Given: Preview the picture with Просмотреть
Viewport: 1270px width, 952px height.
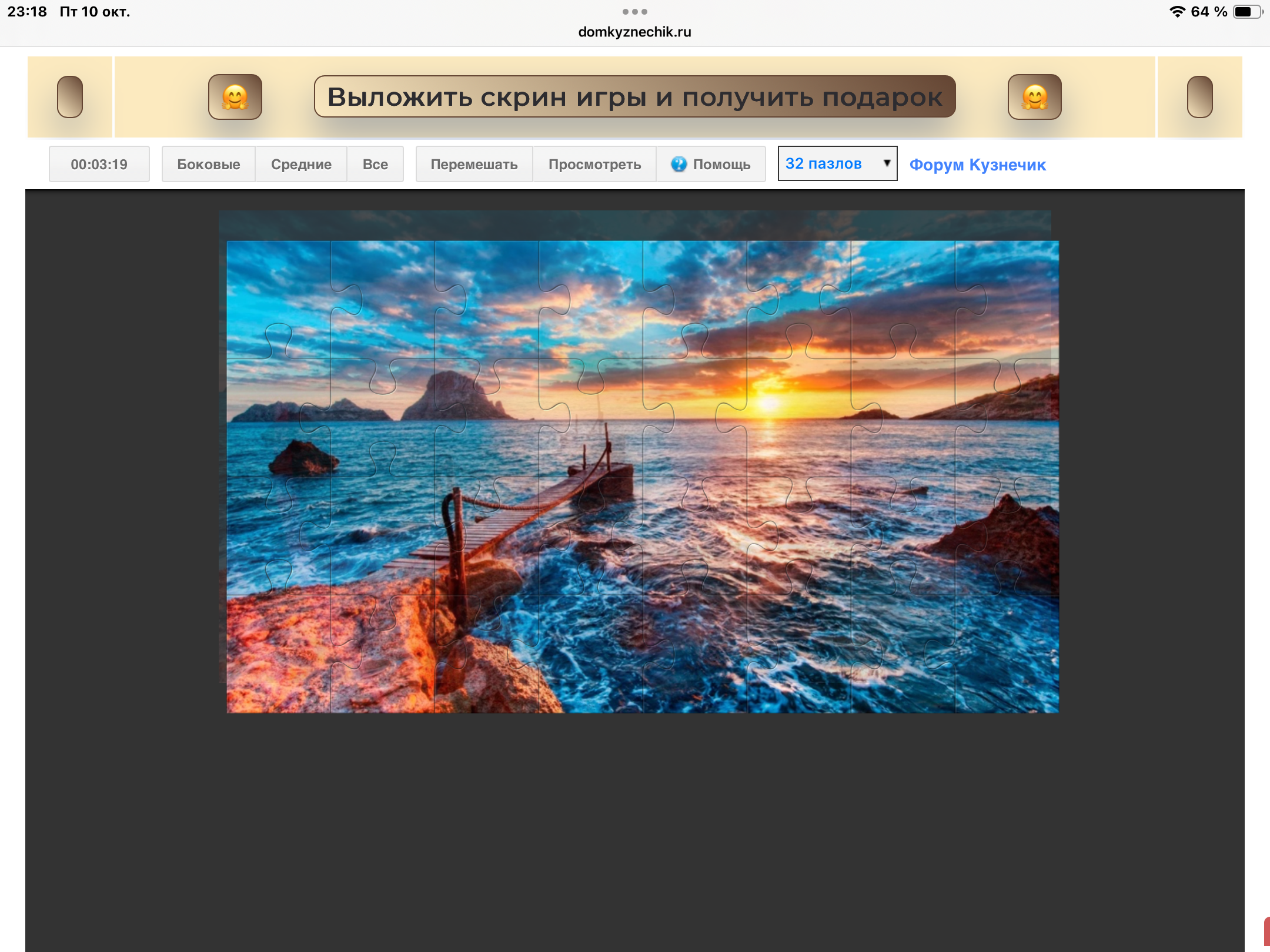Looking at the screenshot, I should [594, 165].
